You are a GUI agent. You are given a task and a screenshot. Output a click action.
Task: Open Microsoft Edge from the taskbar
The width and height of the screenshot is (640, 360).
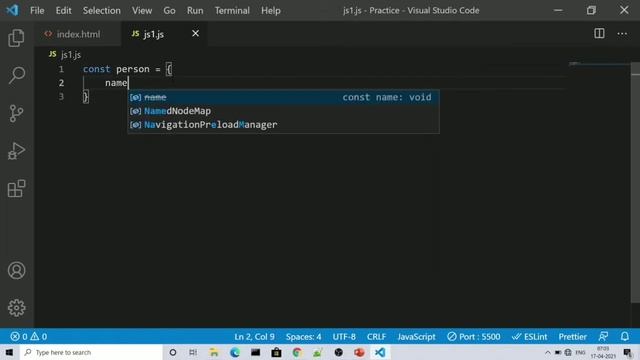pos(235,352)
